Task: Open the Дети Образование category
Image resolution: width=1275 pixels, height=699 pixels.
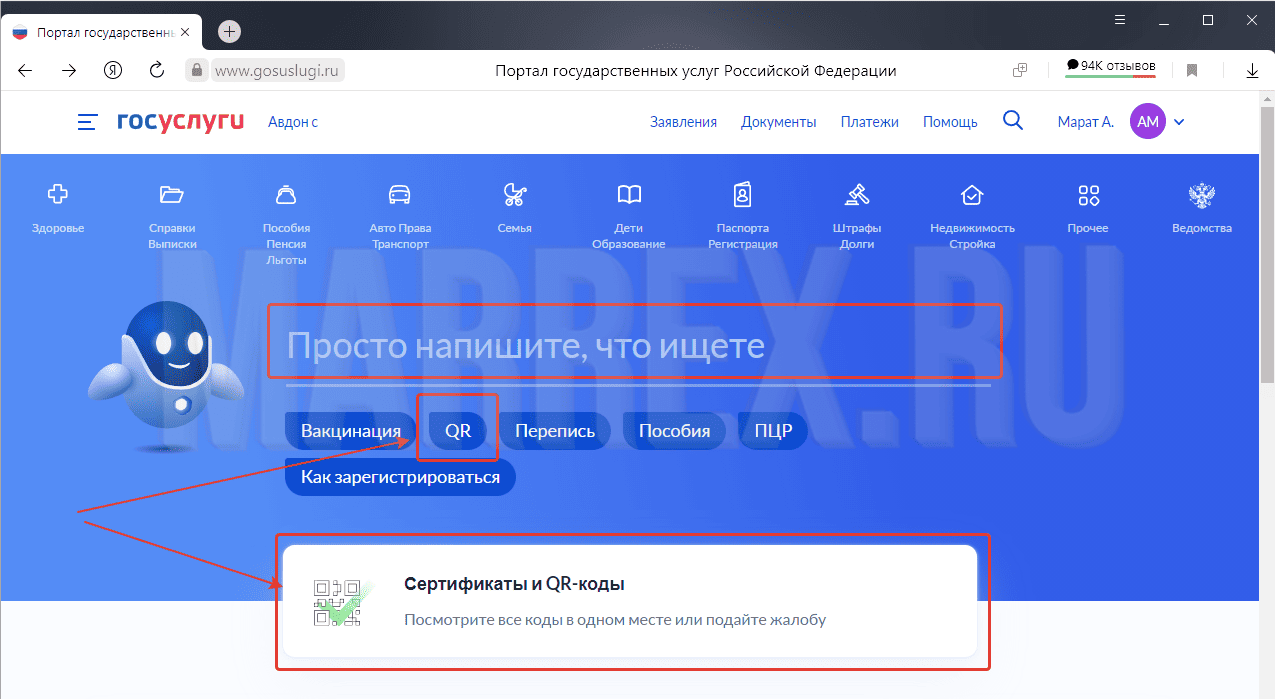Action: tap(628, 216)
